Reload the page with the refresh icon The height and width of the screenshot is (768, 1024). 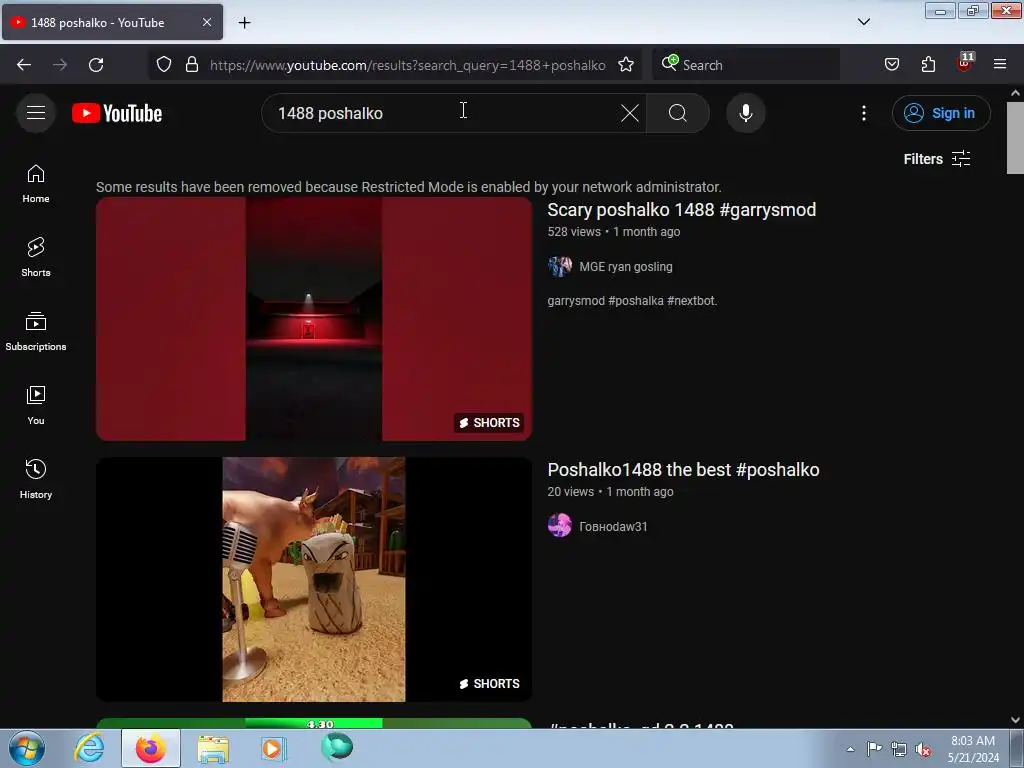click(x=96, y=65)
